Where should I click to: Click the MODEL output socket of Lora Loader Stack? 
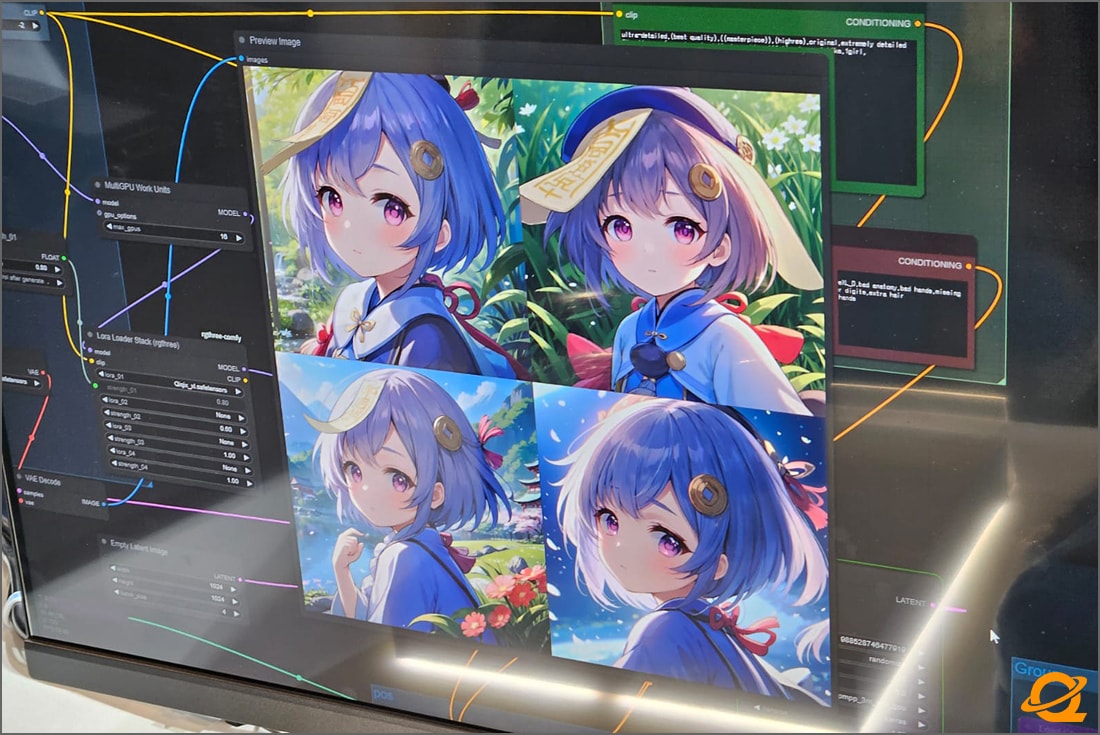click(244, 369)
